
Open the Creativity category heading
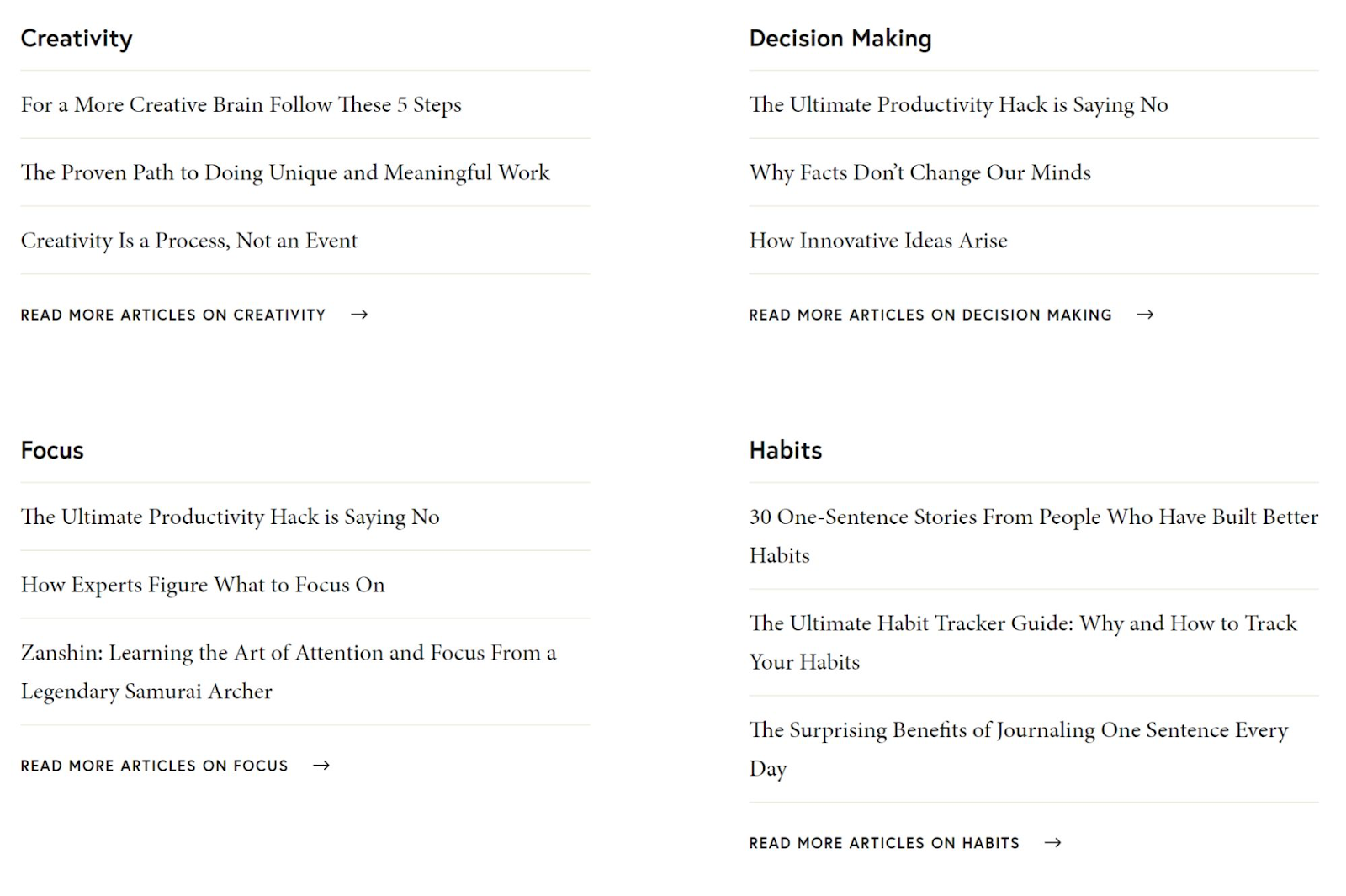[x=77, y=38]
